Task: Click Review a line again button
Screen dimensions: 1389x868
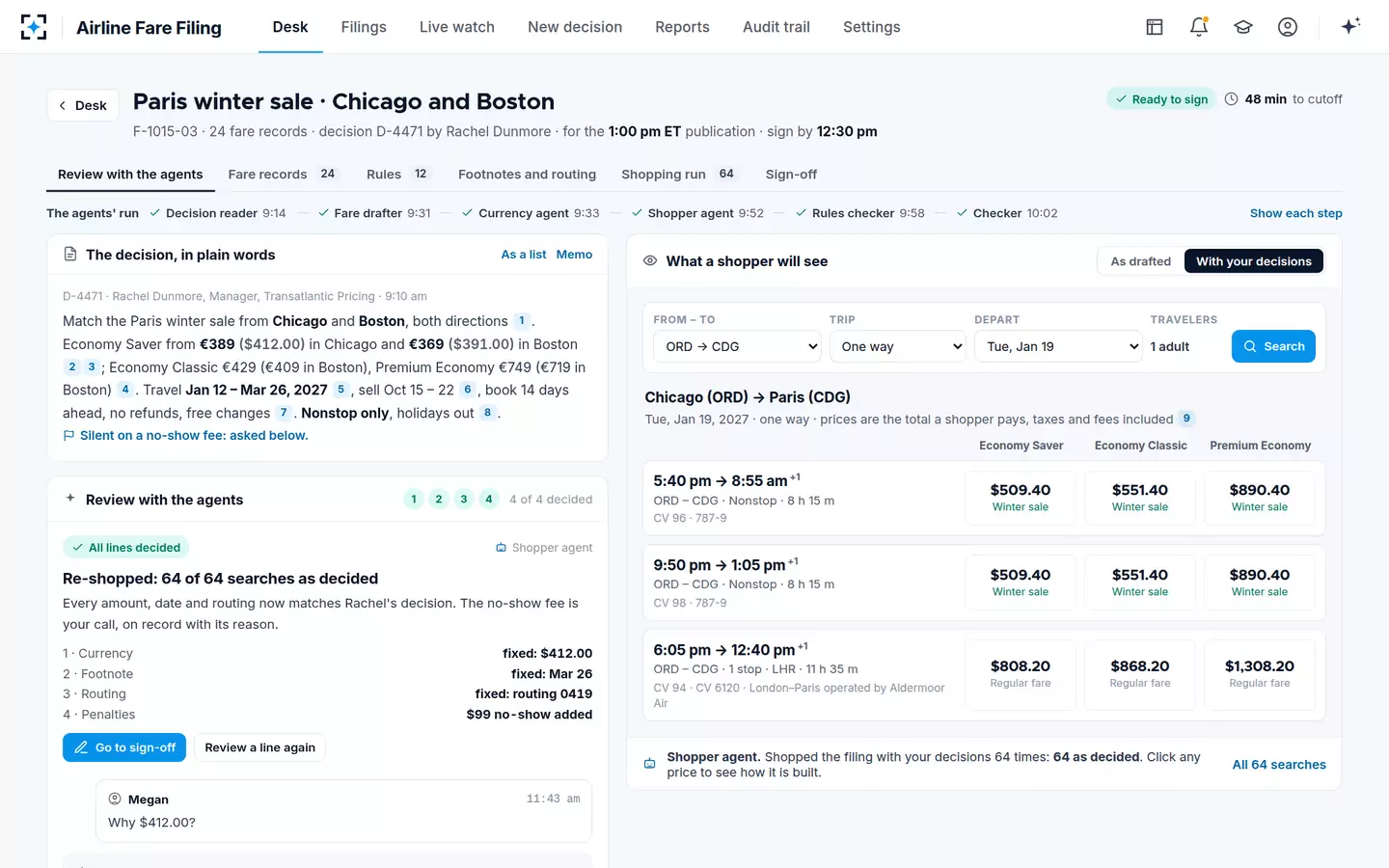Action: [260, 747]
